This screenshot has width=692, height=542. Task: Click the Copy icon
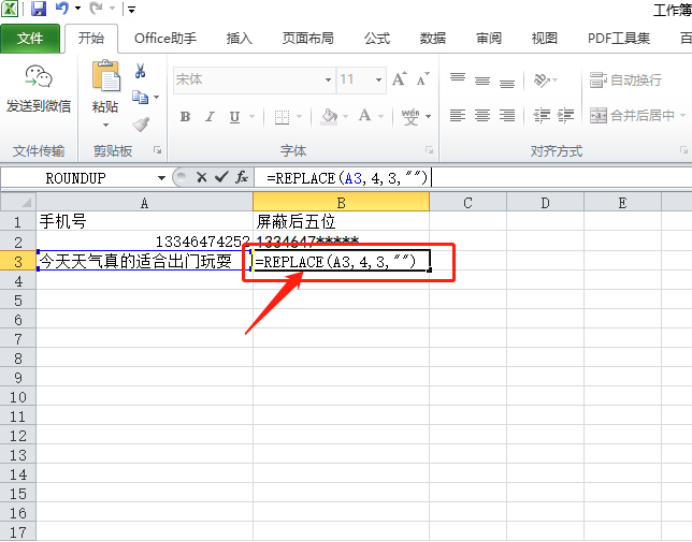(140, 97)
